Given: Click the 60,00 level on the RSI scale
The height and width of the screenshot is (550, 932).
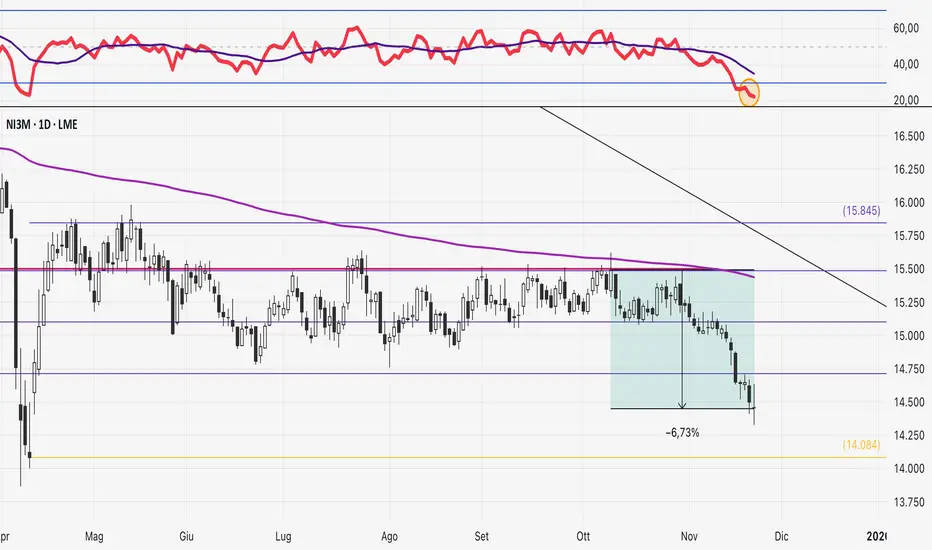Looking at the screenshot, I should pos(906,28).
